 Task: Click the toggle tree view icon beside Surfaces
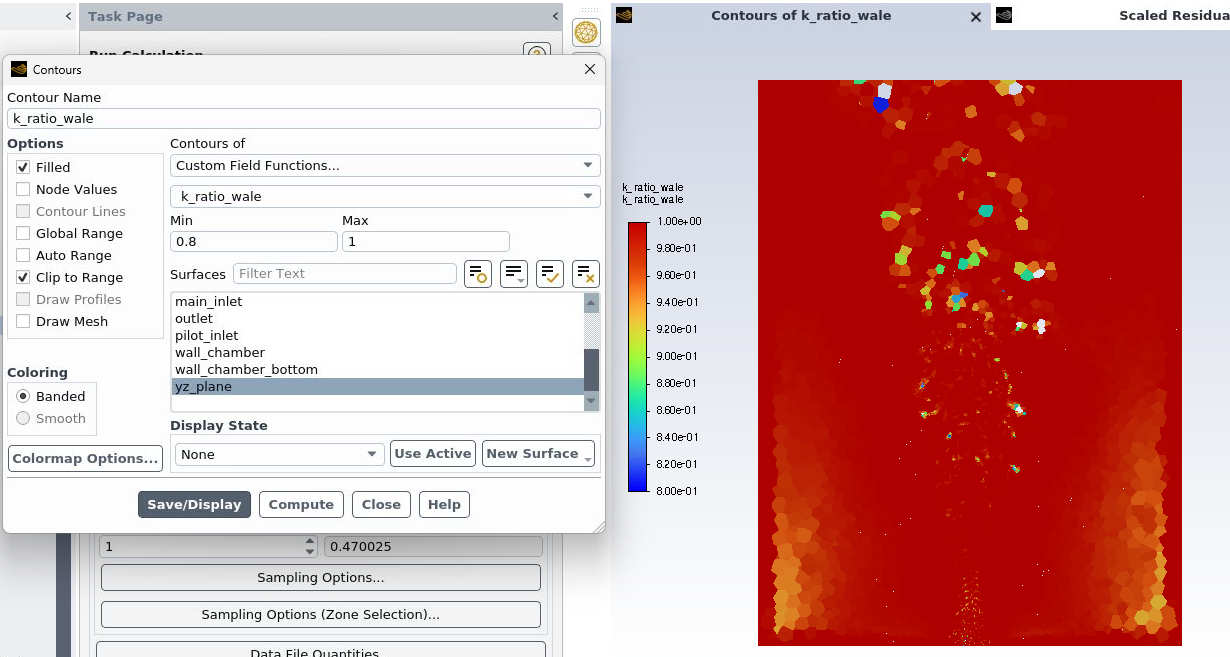(477, 274)
